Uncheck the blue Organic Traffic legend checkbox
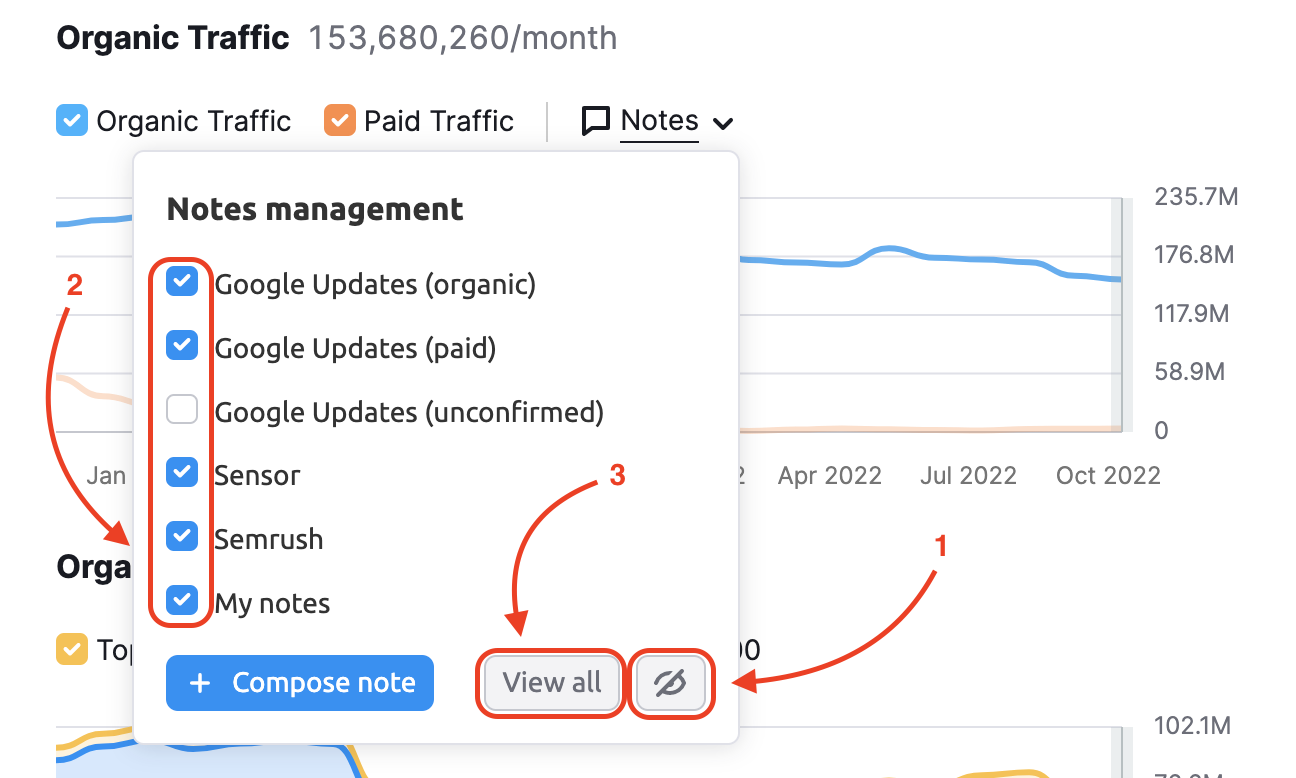This screenshot has height=778, width=1296. (x=72, y=122)
